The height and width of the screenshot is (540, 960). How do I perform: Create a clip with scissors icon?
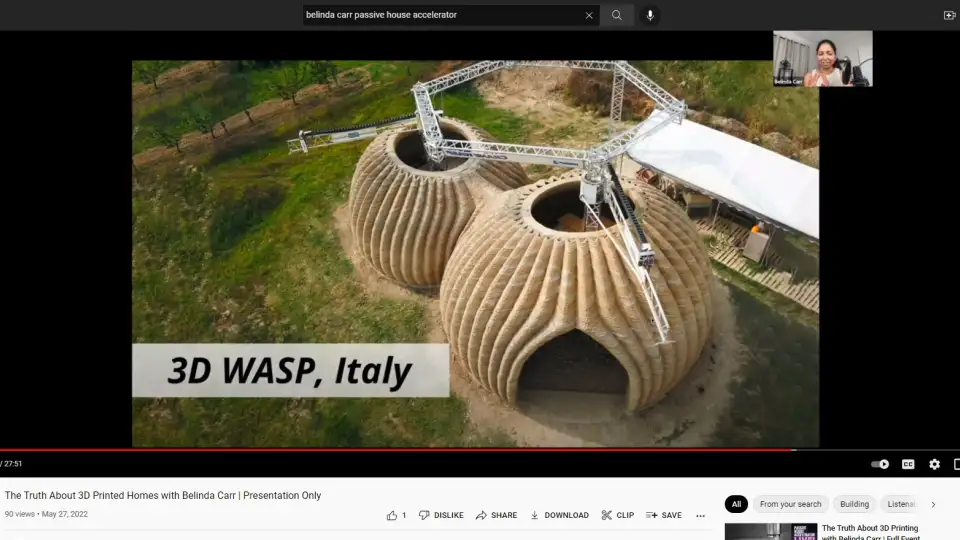617,515
